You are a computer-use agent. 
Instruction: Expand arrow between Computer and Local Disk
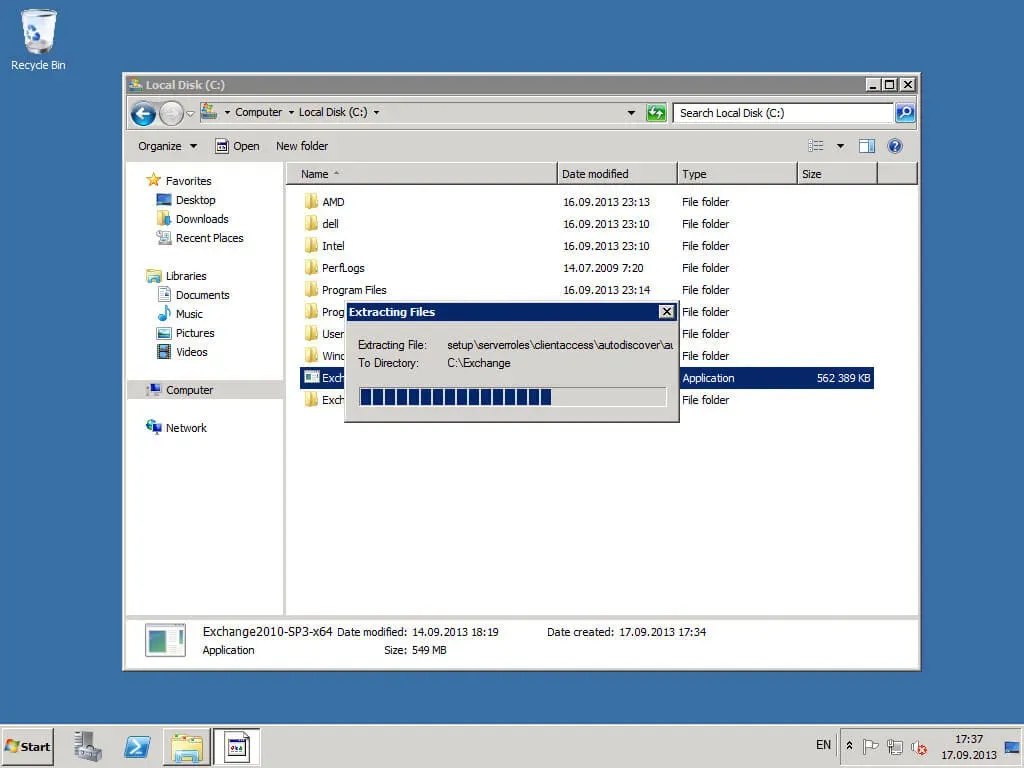pyautogui.click(x=291, y=112)
